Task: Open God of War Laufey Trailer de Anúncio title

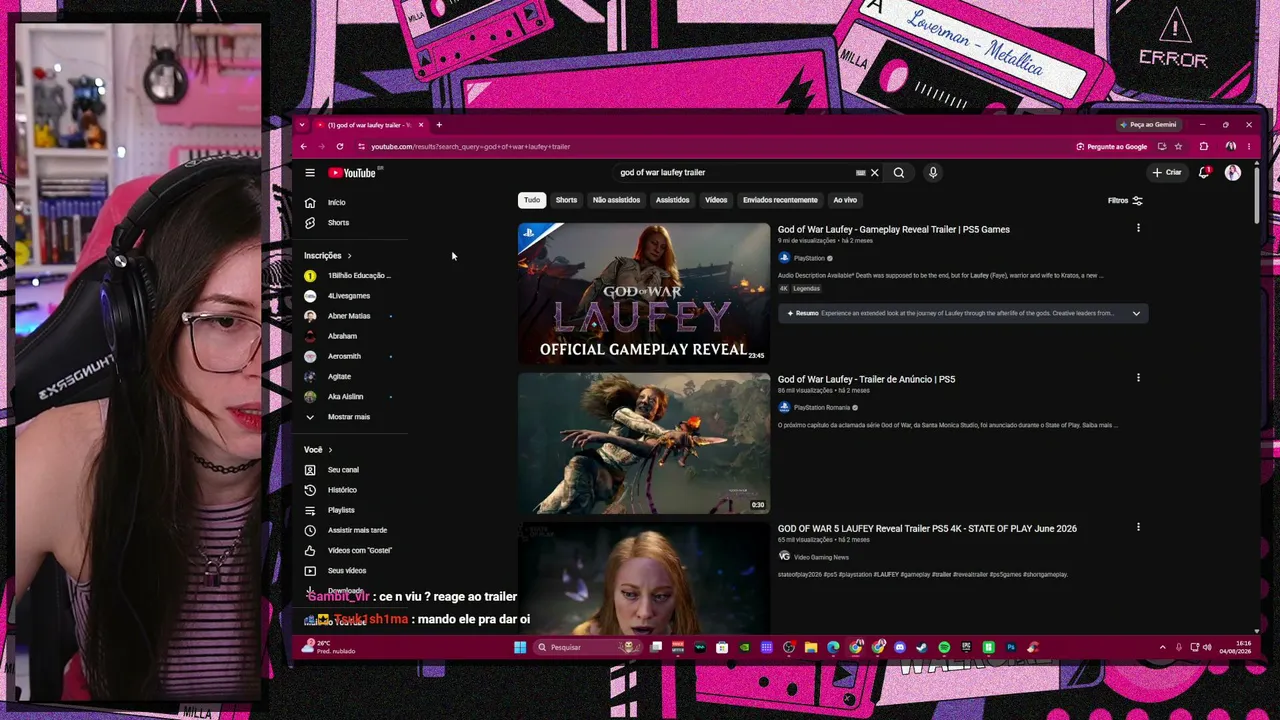Action: pos(866,379)
